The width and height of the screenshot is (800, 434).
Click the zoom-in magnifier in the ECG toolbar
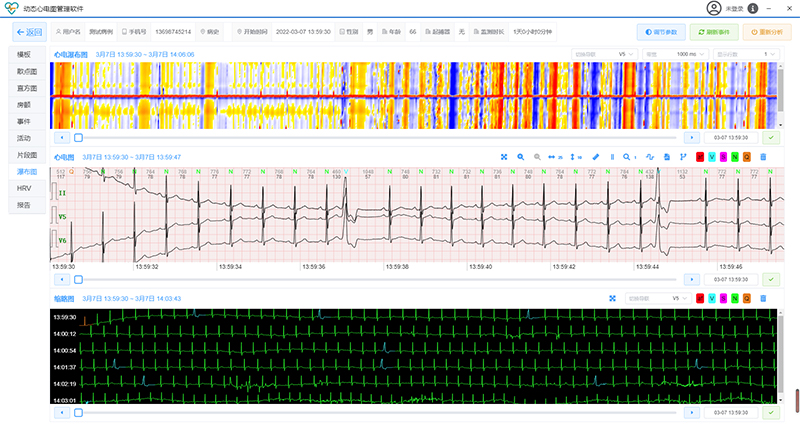point(521,157)
